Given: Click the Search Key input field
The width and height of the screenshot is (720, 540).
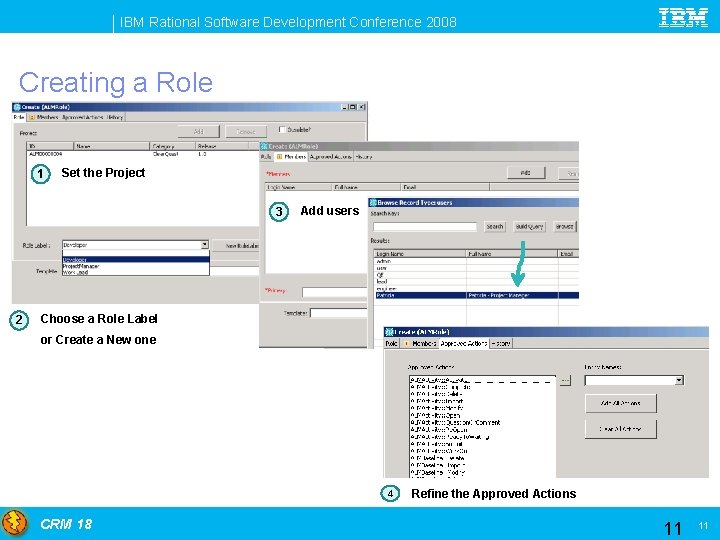Looking at the screenshot, I should click(425, 226).
